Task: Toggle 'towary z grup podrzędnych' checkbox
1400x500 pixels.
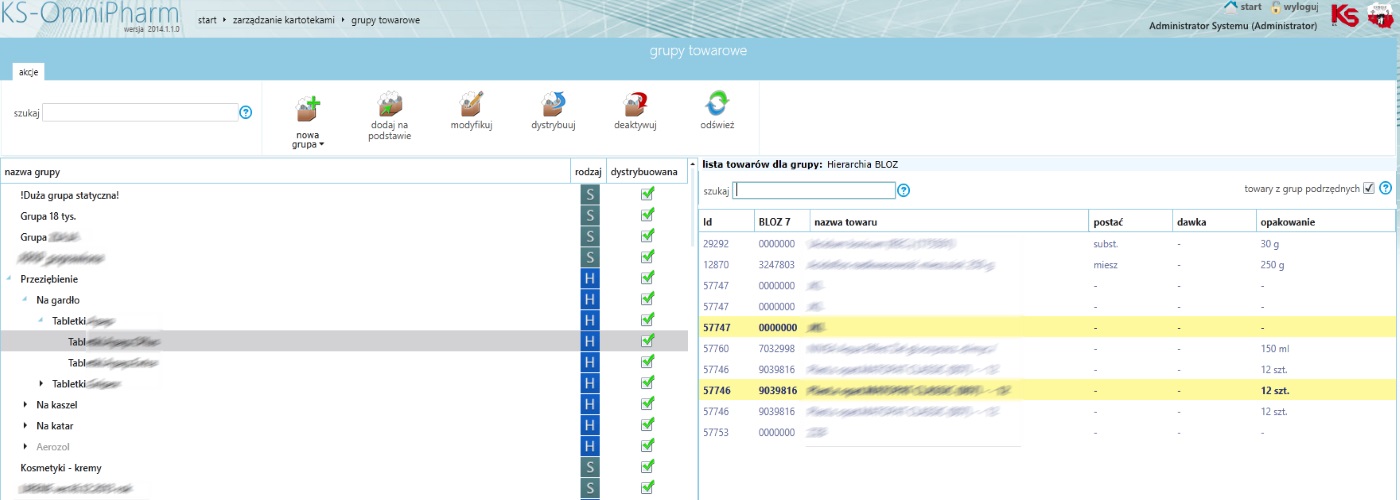Action: (1369, 188)
